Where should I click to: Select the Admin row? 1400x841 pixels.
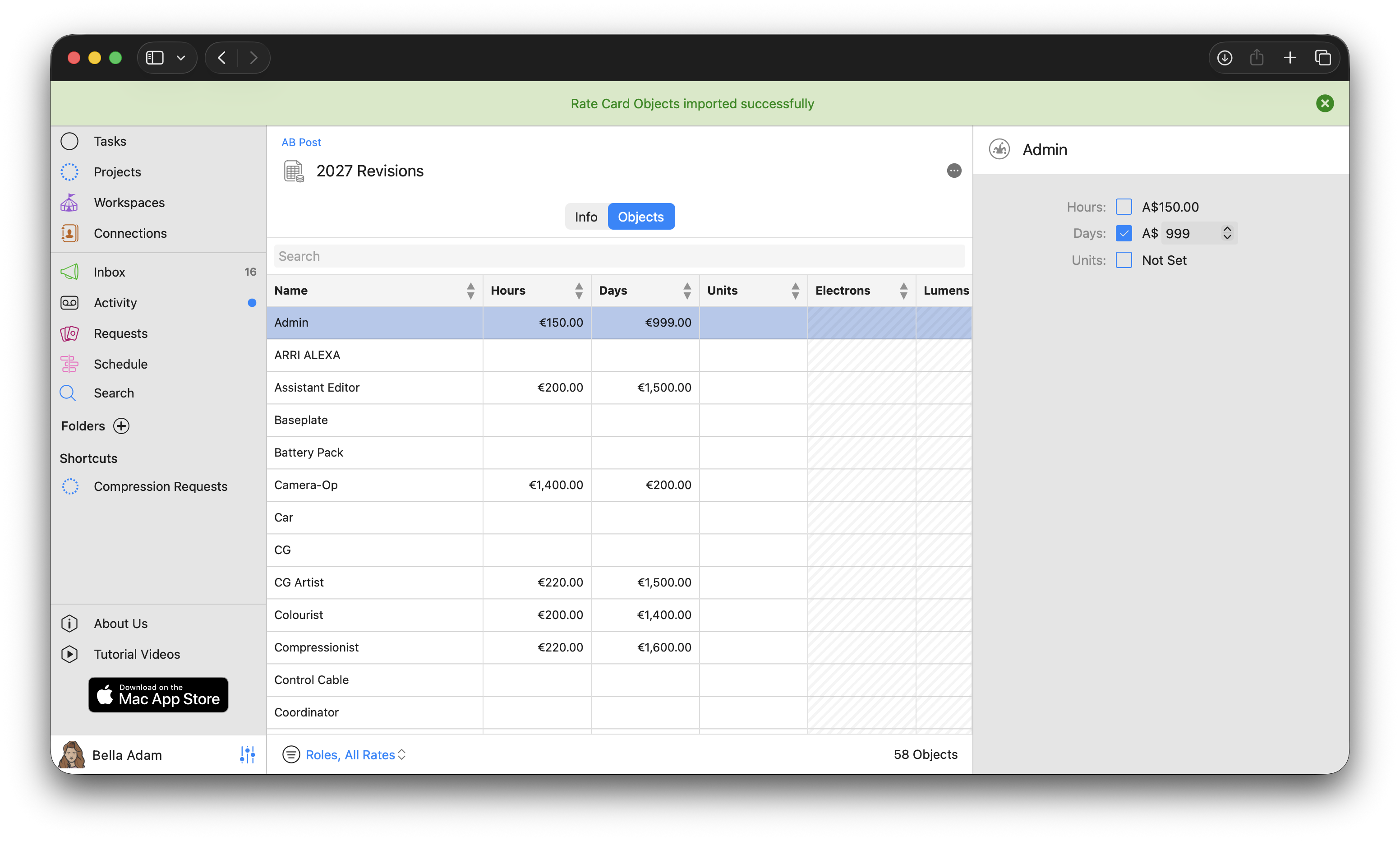[x=619, y=323]
